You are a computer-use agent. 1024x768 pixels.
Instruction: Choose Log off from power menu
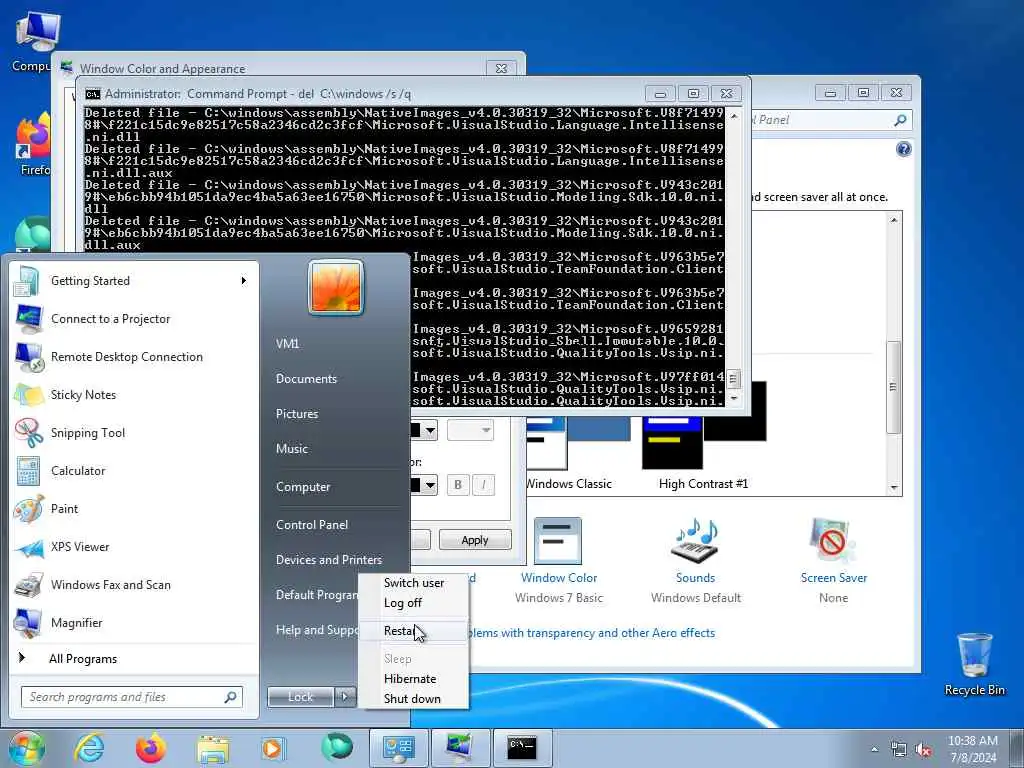point(413,603)
